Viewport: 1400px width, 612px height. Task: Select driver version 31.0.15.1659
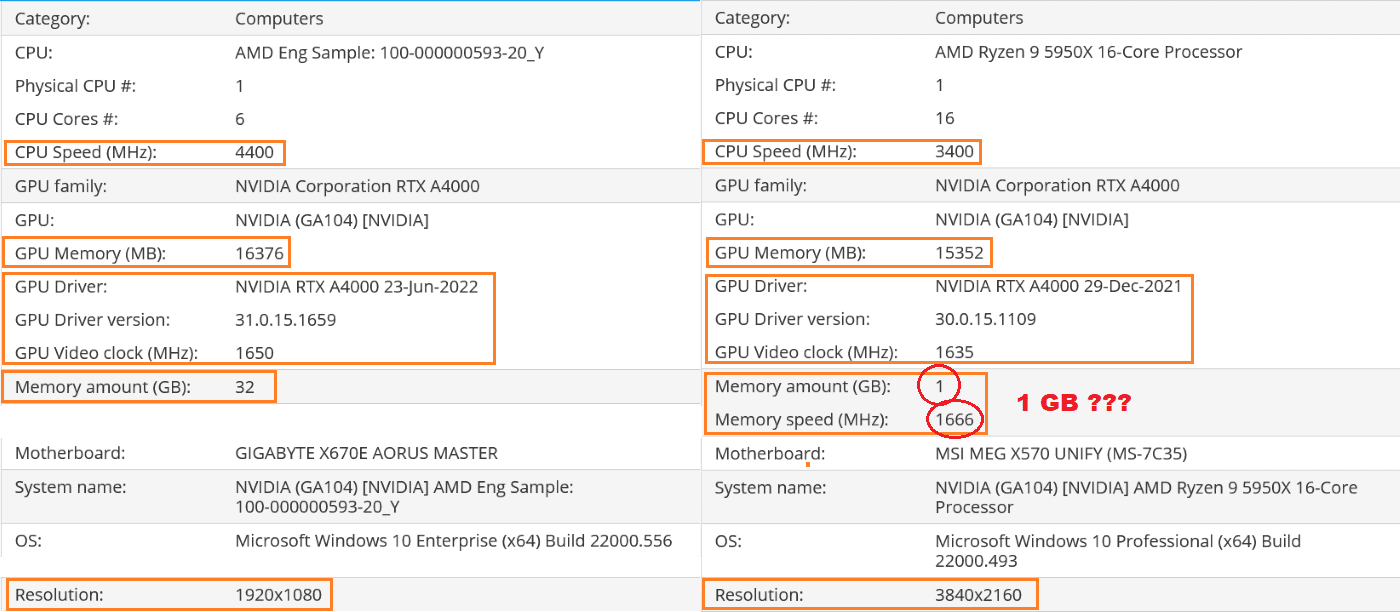[285, 320]
